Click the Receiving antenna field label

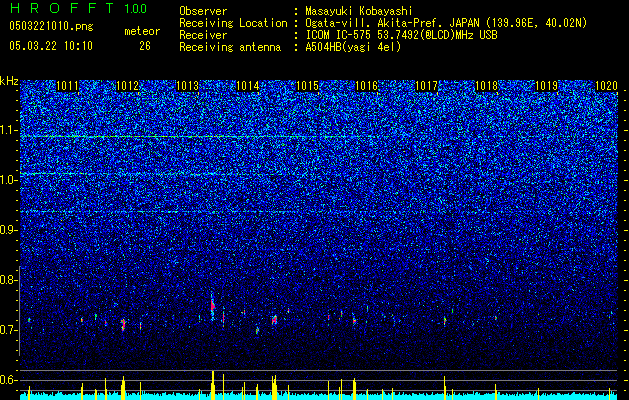[230, 47]
